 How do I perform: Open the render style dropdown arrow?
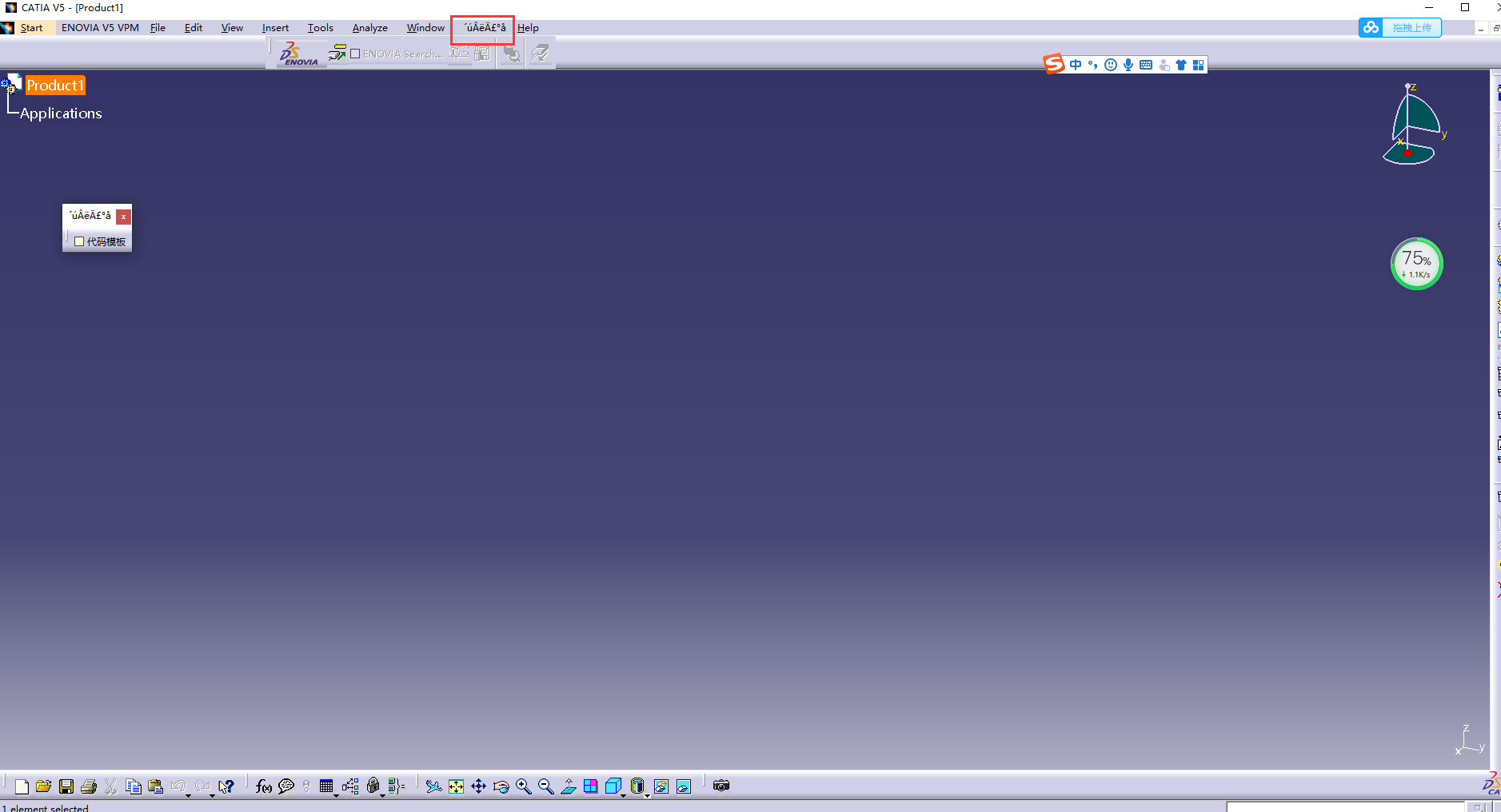tap(647, 796)
